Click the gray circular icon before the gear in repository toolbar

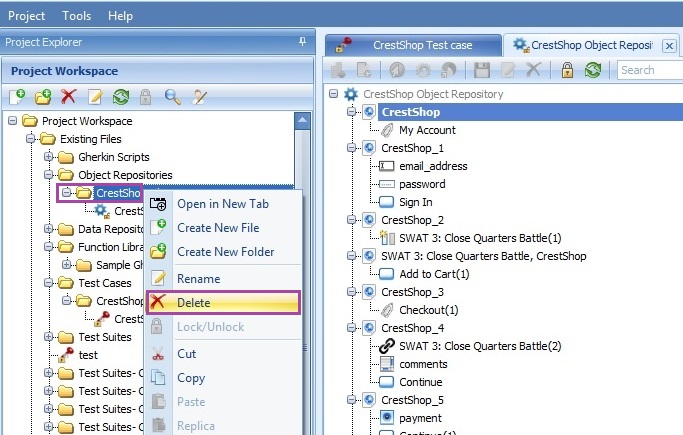click(x=397, y=70)
